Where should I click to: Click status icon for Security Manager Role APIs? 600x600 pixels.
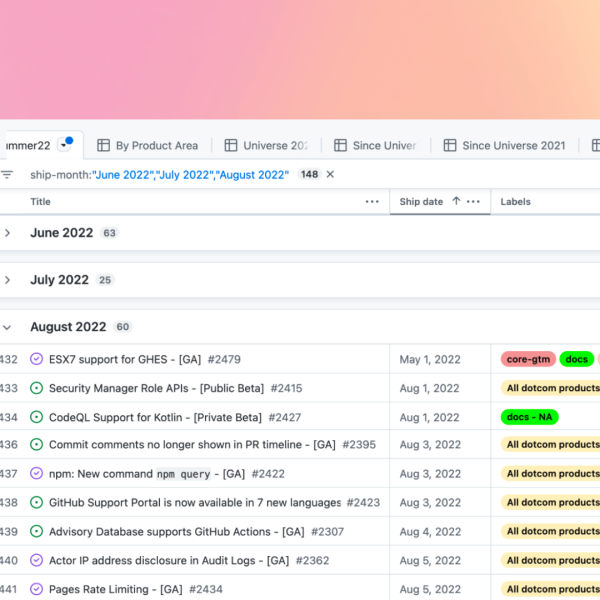pyautogui.click(x=36, y=388)
